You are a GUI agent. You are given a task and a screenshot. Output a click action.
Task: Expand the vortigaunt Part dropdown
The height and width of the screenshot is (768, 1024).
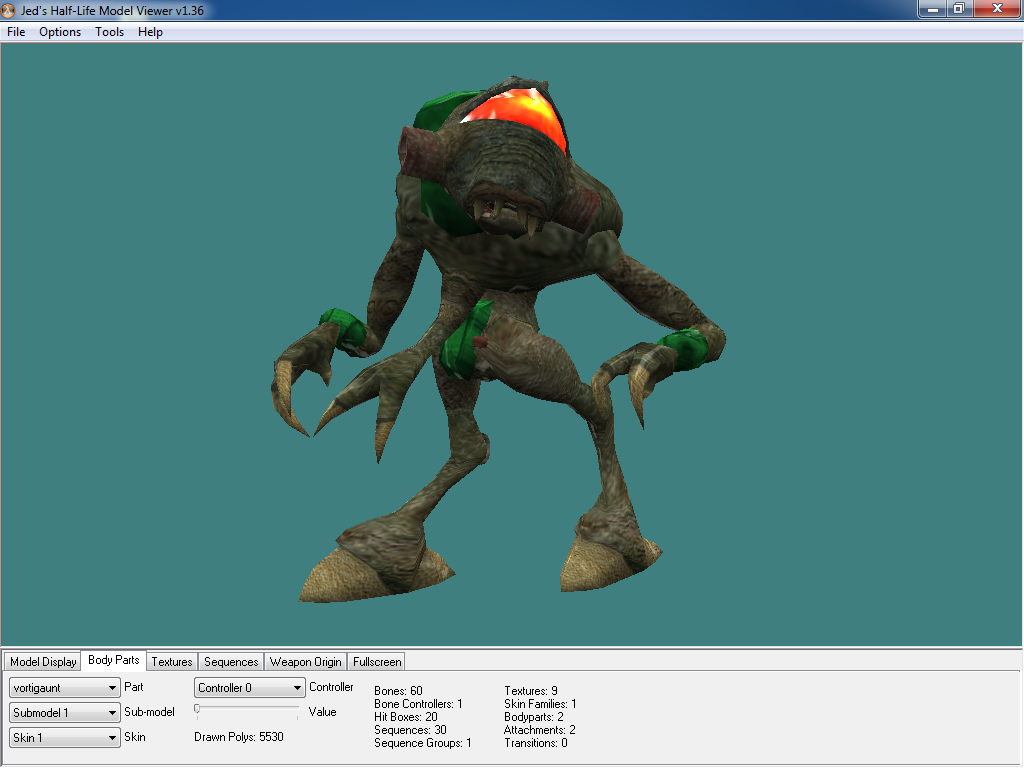click(65, 688)
